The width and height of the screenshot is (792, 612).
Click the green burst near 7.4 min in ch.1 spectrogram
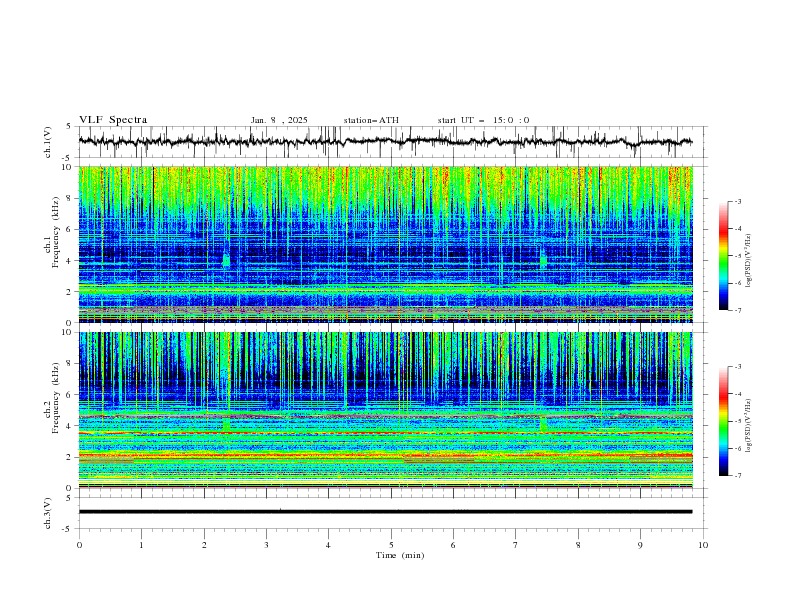point(543,260)
